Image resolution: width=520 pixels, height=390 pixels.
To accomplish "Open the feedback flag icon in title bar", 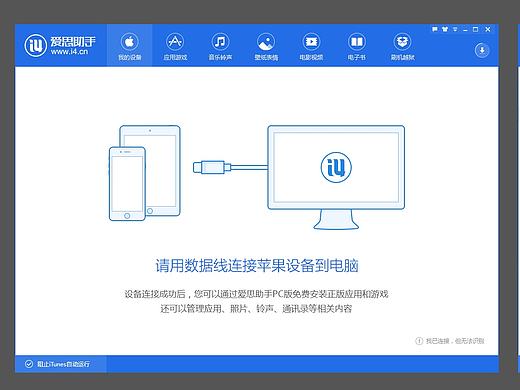I will click(434, 29).
